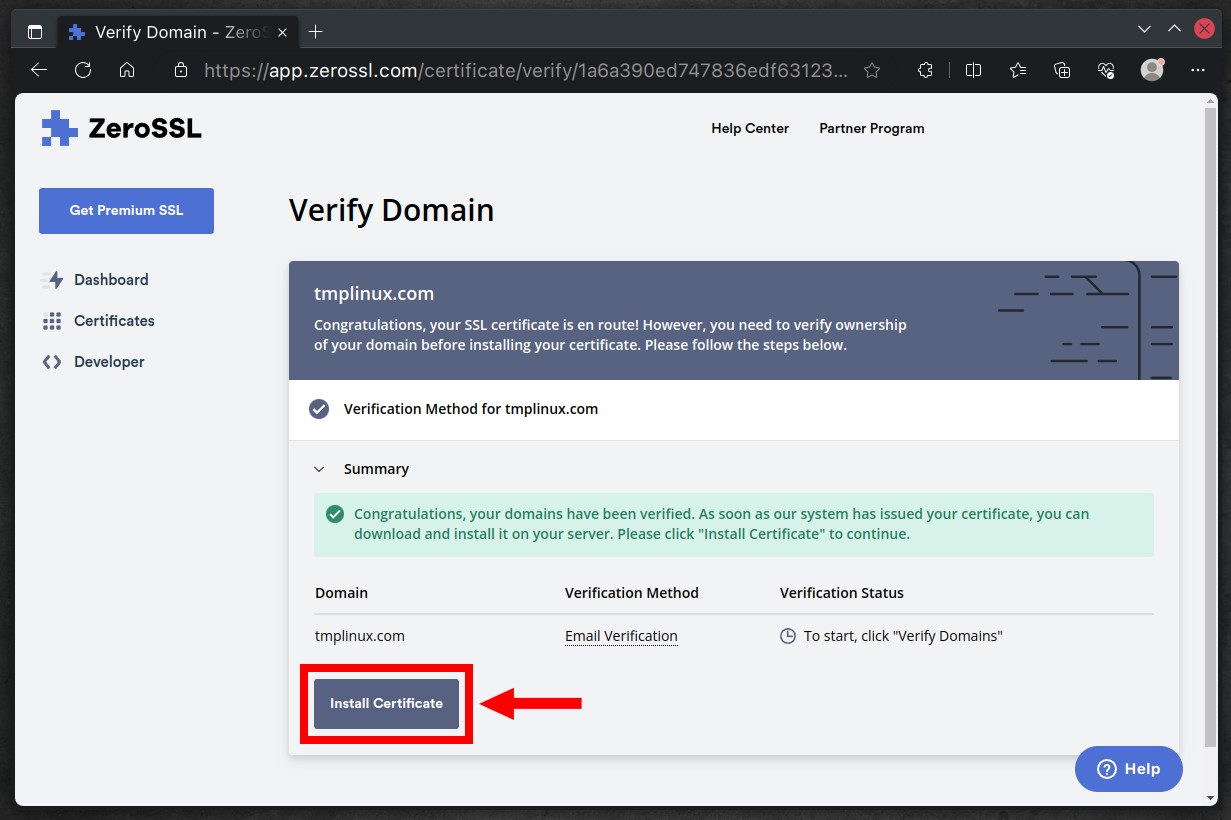Image resolution: width=1231 pixels, height=820 pixels.
Task: Go to browser home page
Action: click(127, 70)
